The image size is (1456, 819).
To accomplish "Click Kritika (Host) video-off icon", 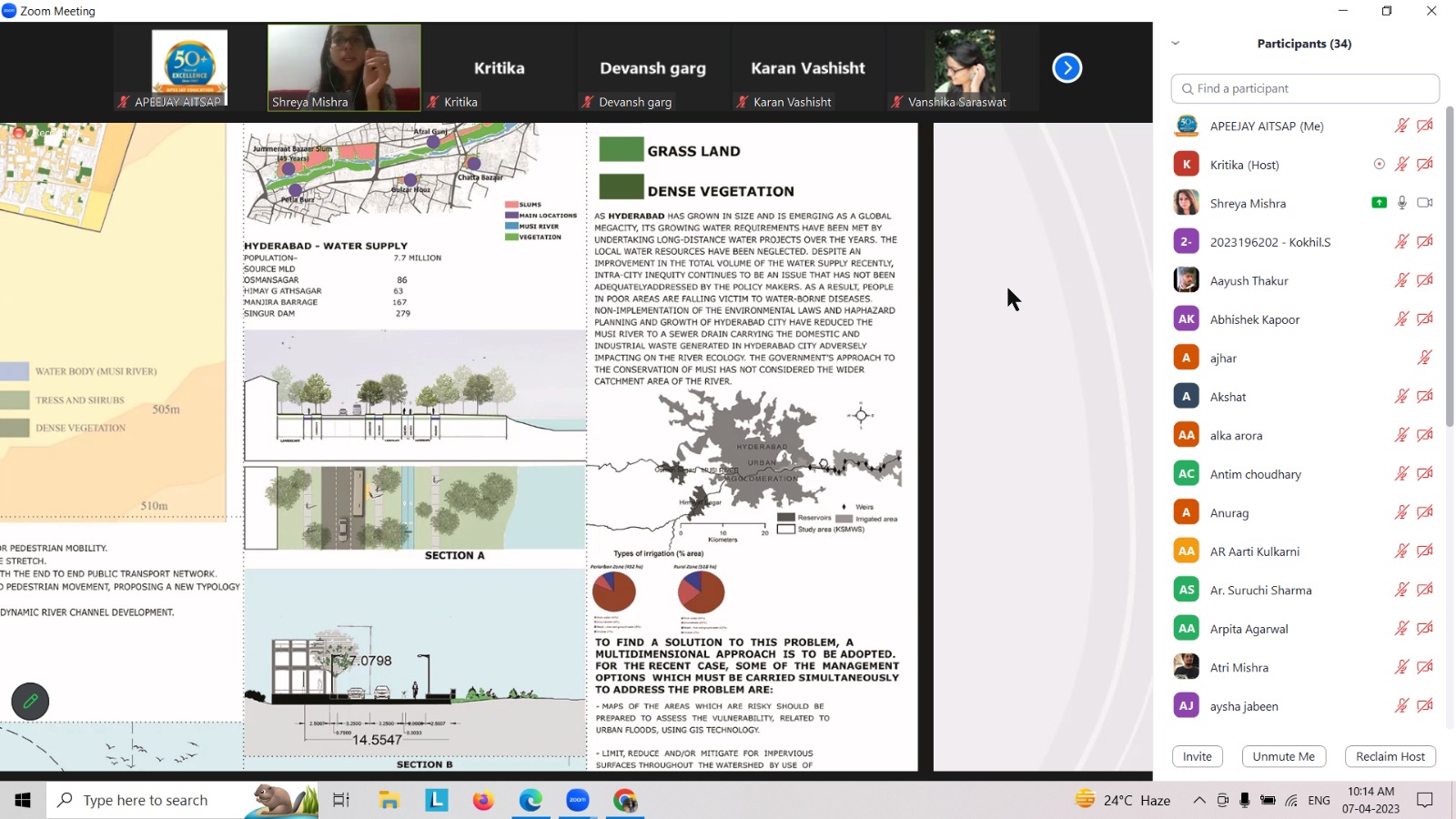I will tap(1425, 165).
